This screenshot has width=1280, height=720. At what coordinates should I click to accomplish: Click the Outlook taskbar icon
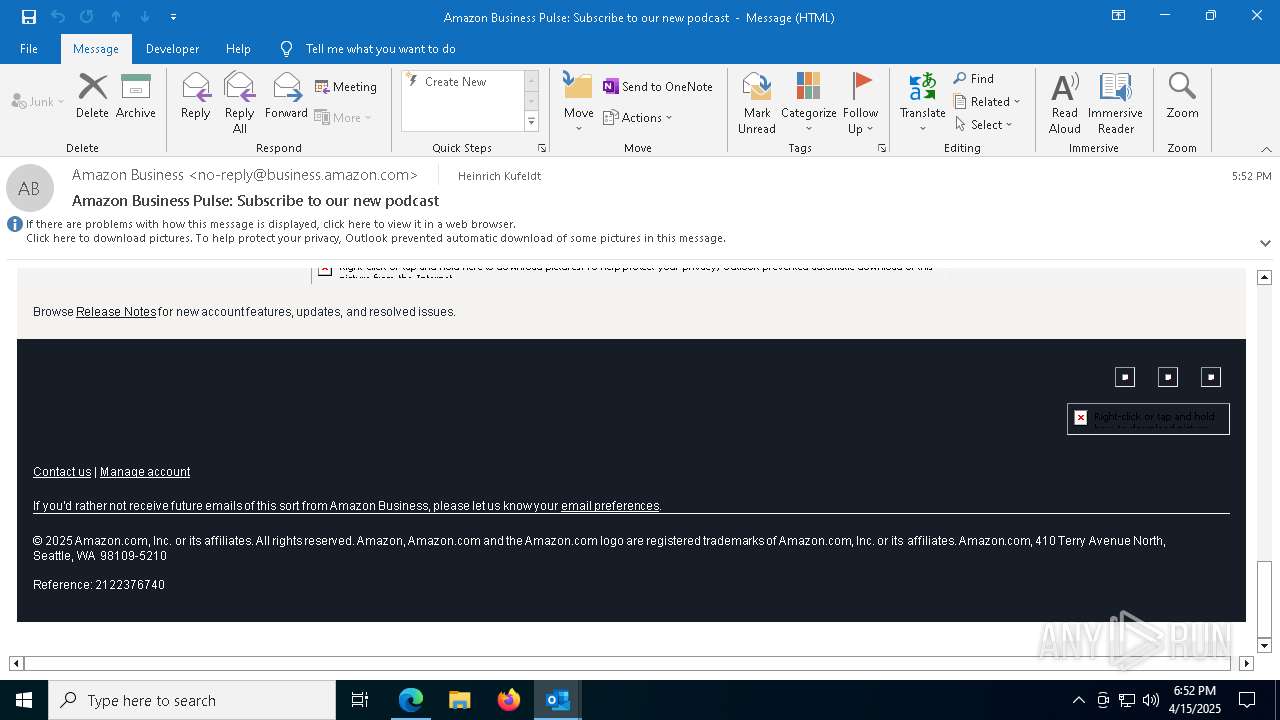[558, 700]
